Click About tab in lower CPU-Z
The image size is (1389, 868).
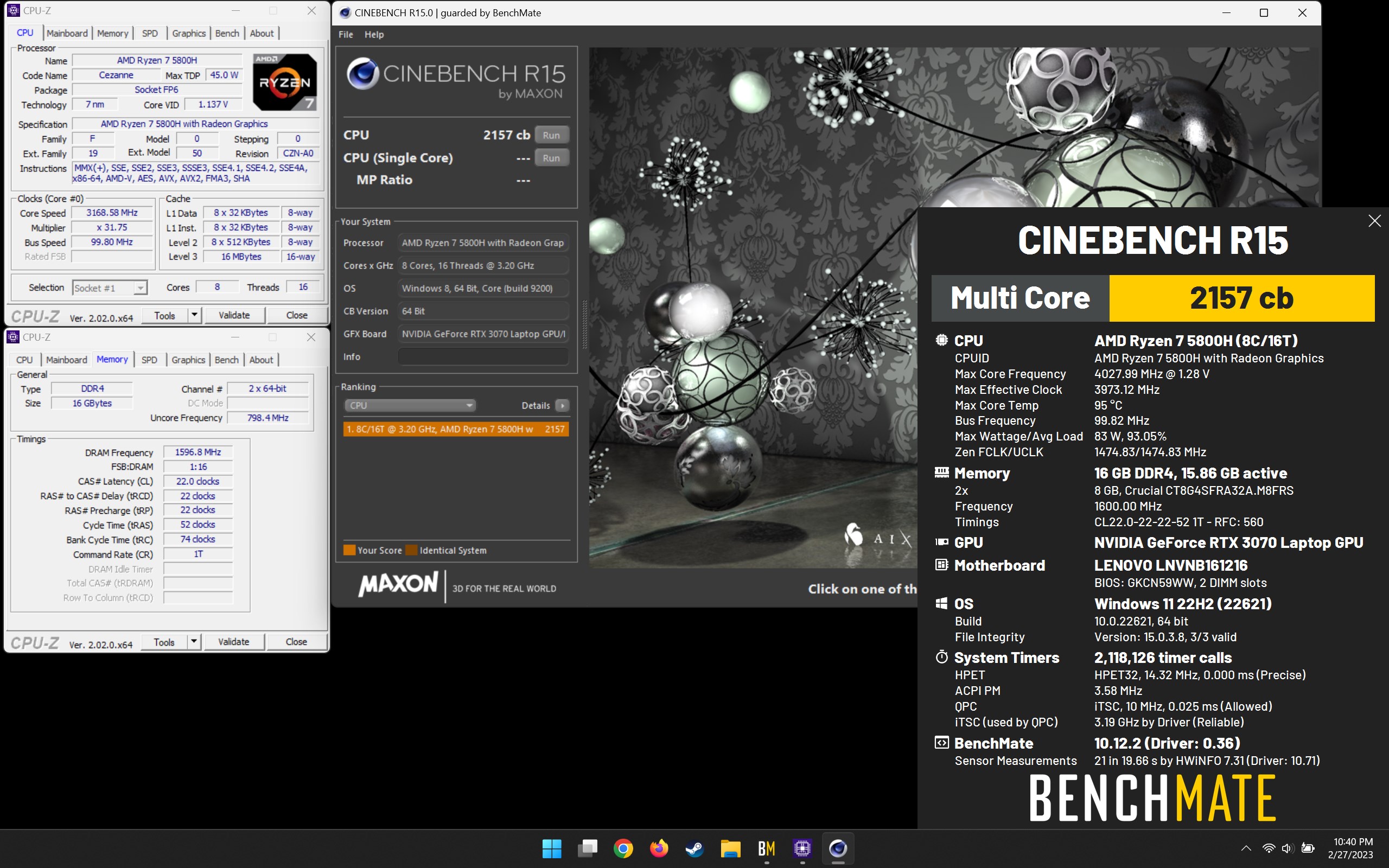(x=261, y=360)
